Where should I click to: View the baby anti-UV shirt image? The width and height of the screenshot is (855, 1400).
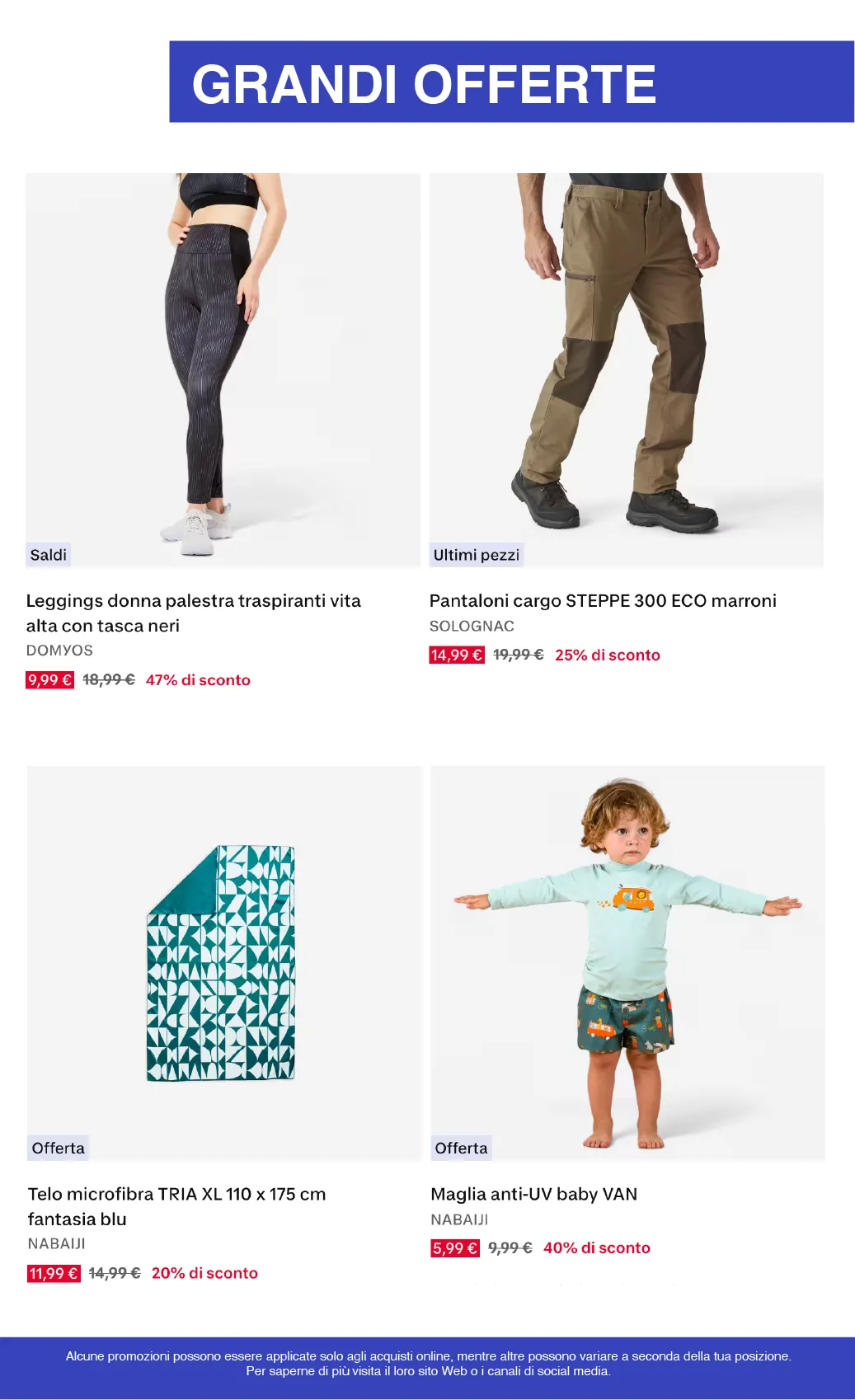(627, 963)
